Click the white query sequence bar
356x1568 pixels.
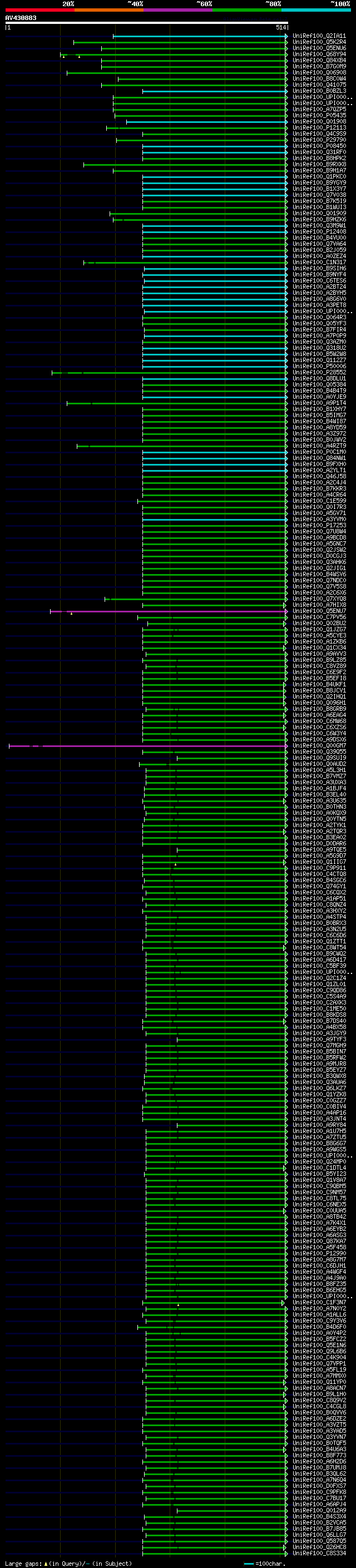tap(147, 23)
